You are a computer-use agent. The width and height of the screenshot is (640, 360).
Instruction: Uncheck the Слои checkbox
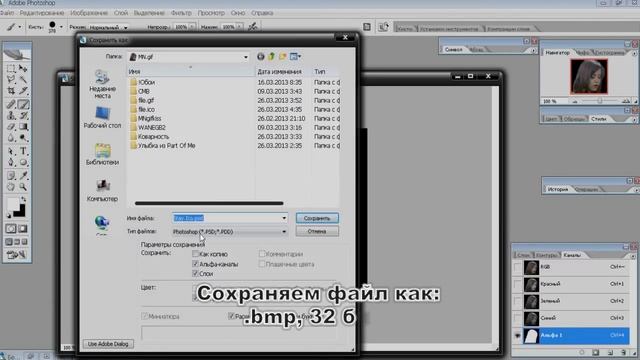[195, 273]
